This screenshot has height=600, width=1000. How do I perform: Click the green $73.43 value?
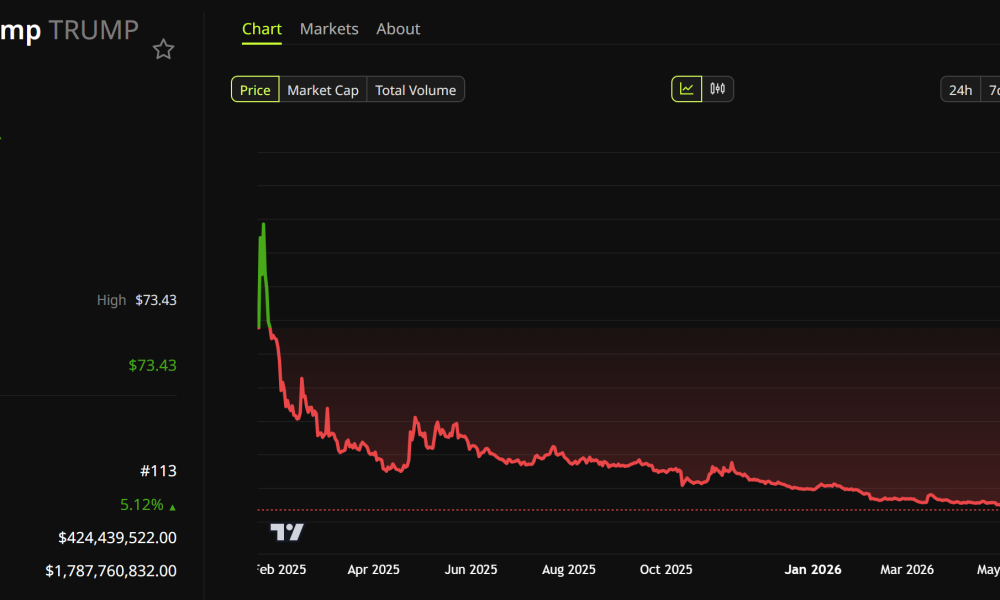(x=152, y=365)
